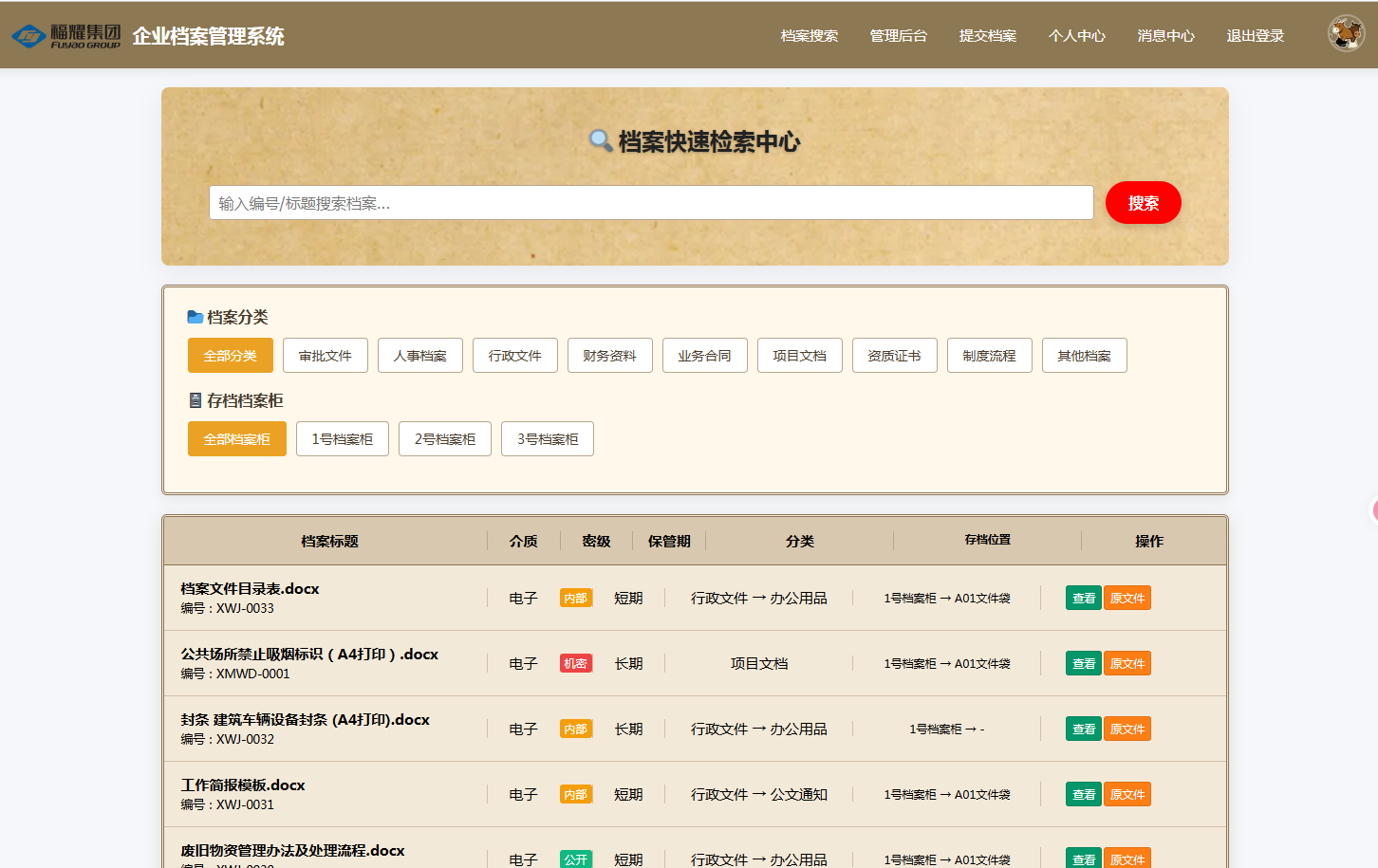The image size is (1378, 868).
Task: Filter by 审批文件 category
Action: (x=326, y=356)
